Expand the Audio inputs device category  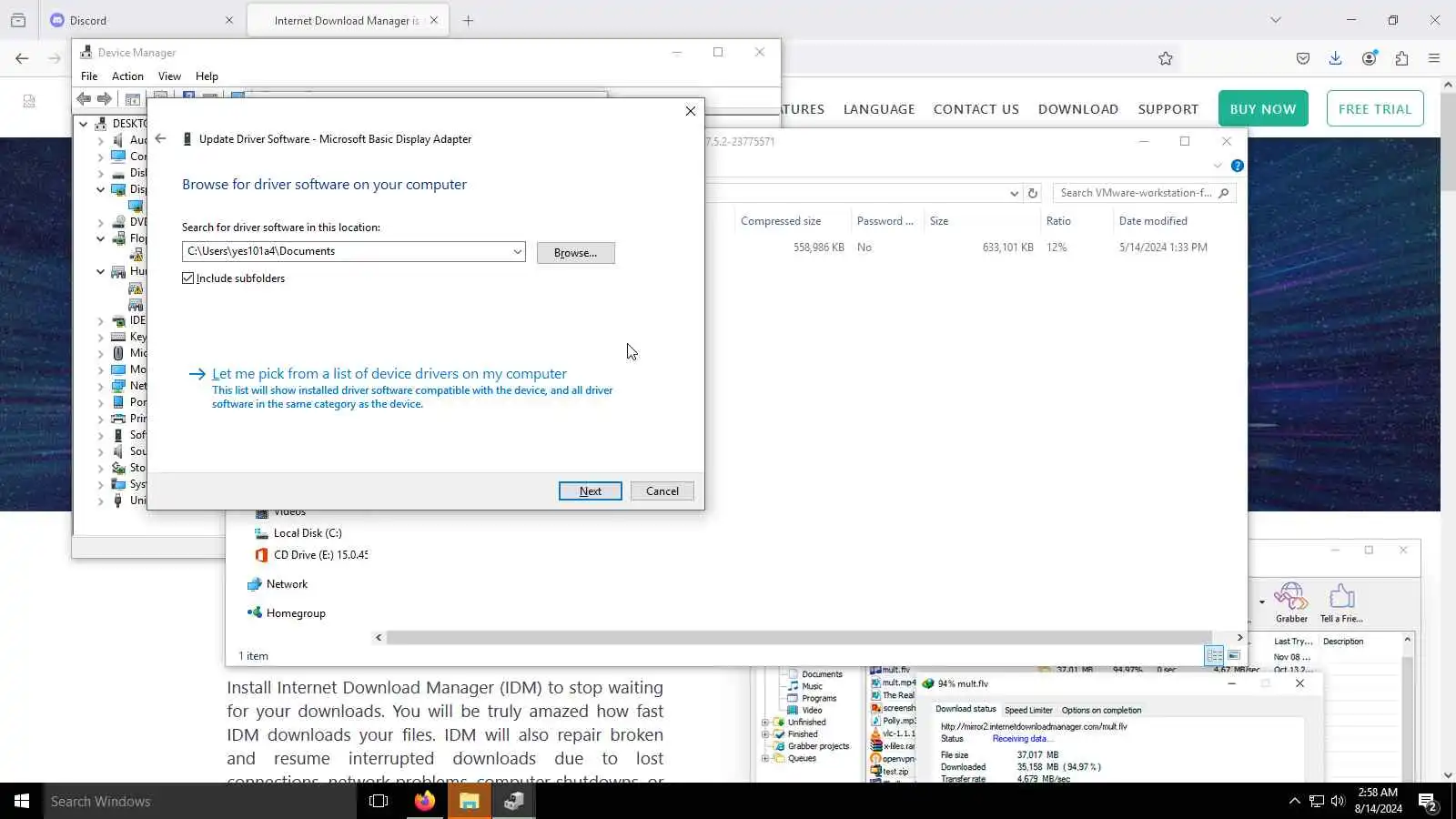(x=100, y=140)
